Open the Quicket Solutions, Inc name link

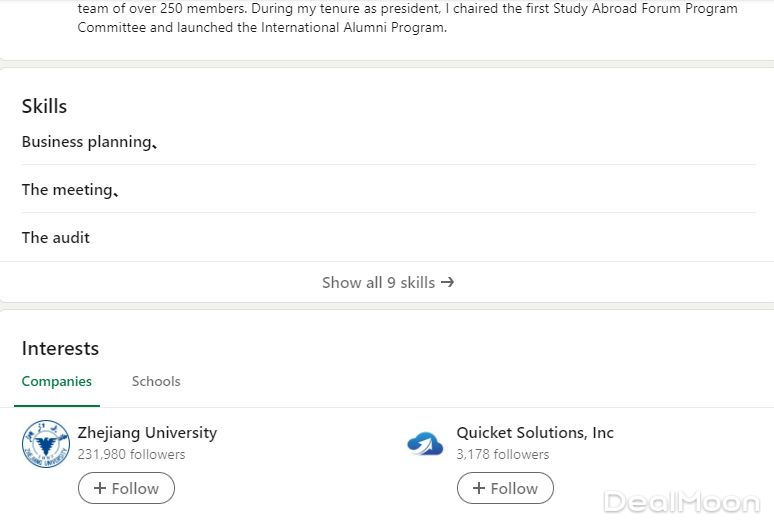(535, 433)
